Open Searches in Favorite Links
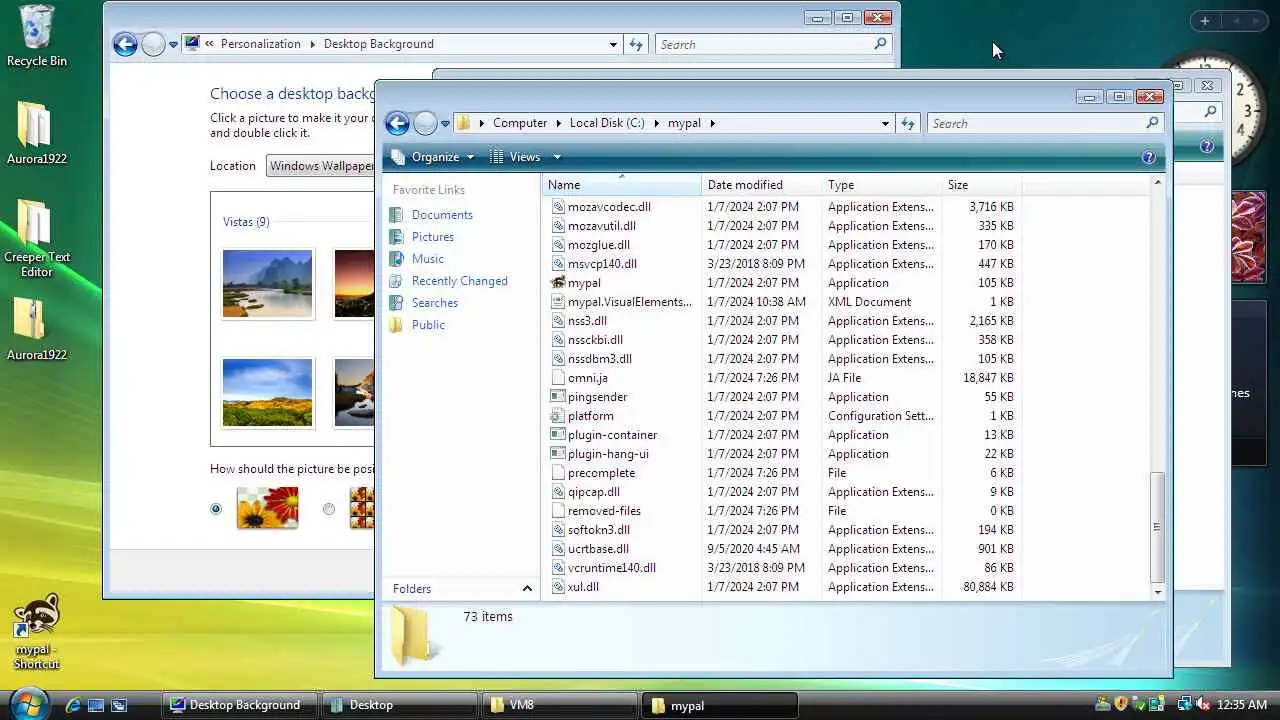Screen dimensions: 1280x720 click(x=434, y=303)
